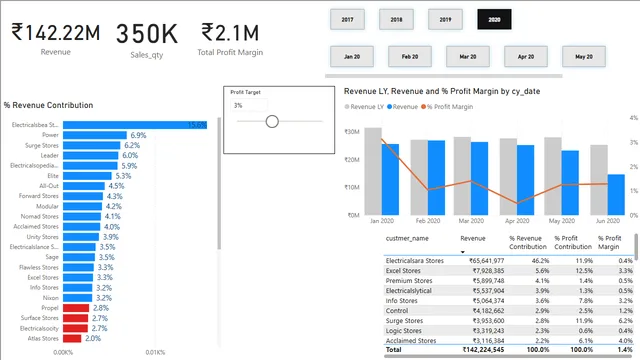Select the 2017 year slicer button
This screenshot has width=640, height=360.
pyautogui.click(x=347, y=19)
